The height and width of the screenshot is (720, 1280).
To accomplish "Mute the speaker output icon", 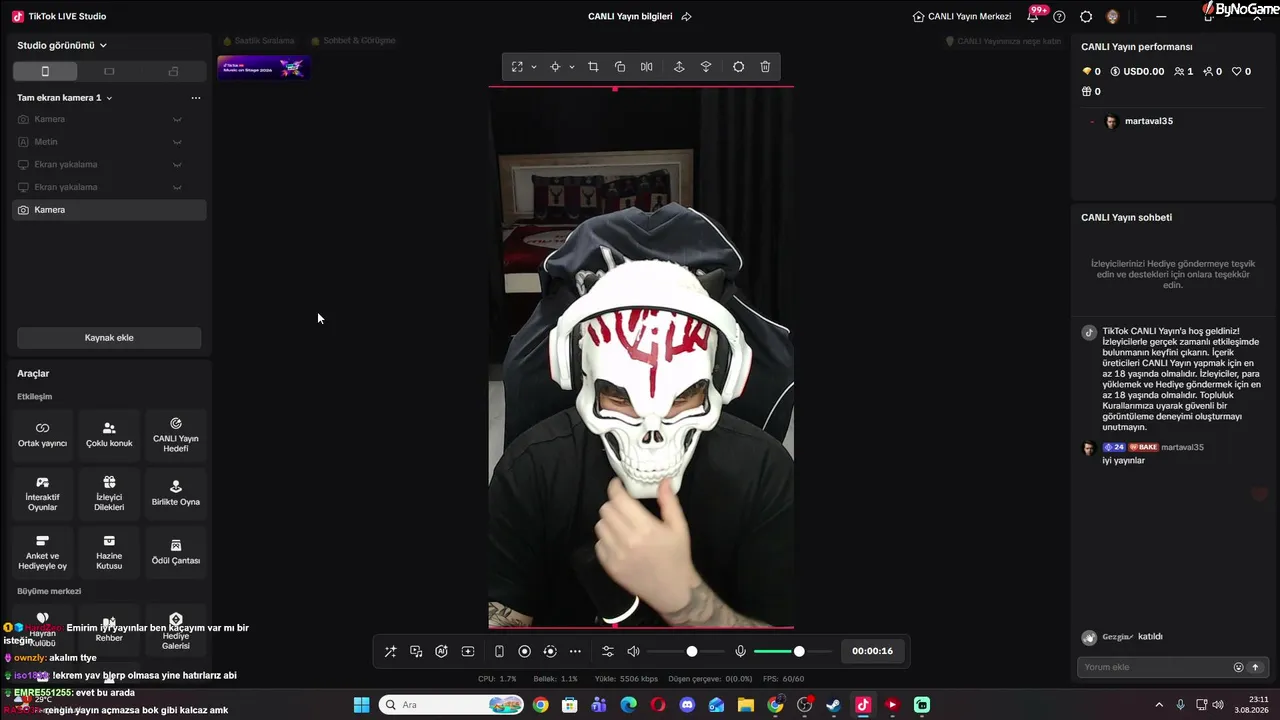I will 633,651.
